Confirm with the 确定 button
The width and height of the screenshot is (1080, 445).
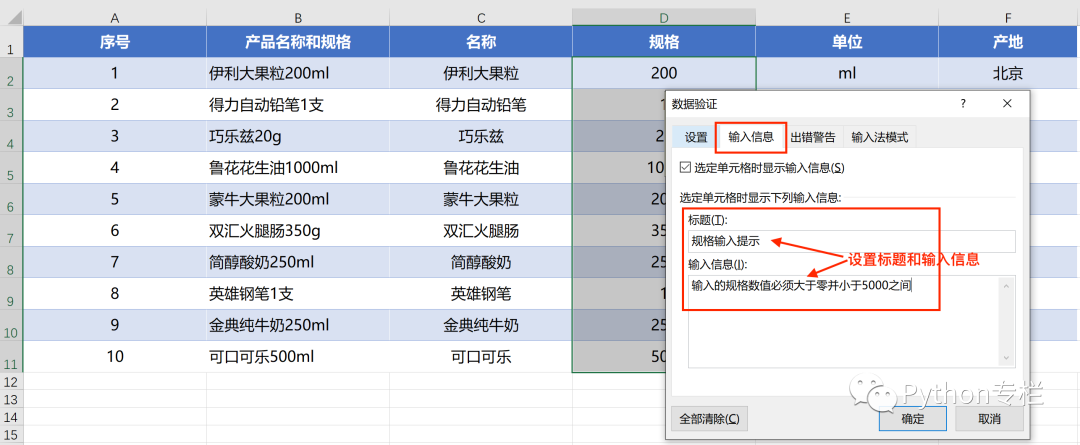coord(913,419)
